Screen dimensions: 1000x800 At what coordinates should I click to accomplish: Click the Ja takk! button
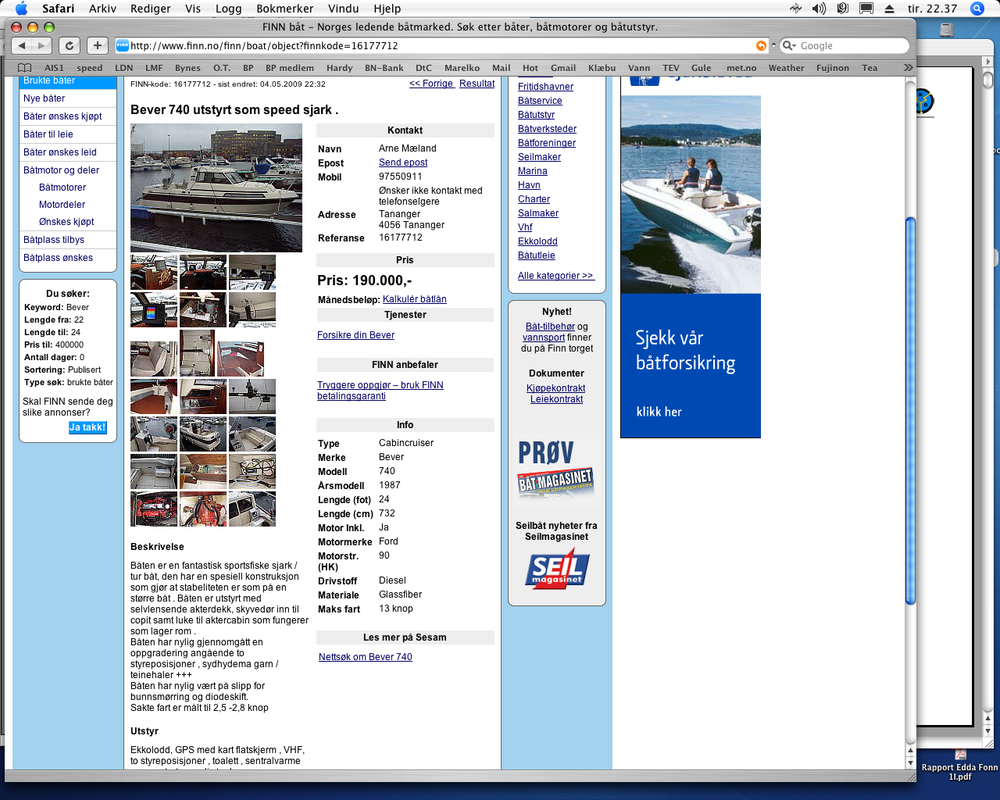click(87, 427)
